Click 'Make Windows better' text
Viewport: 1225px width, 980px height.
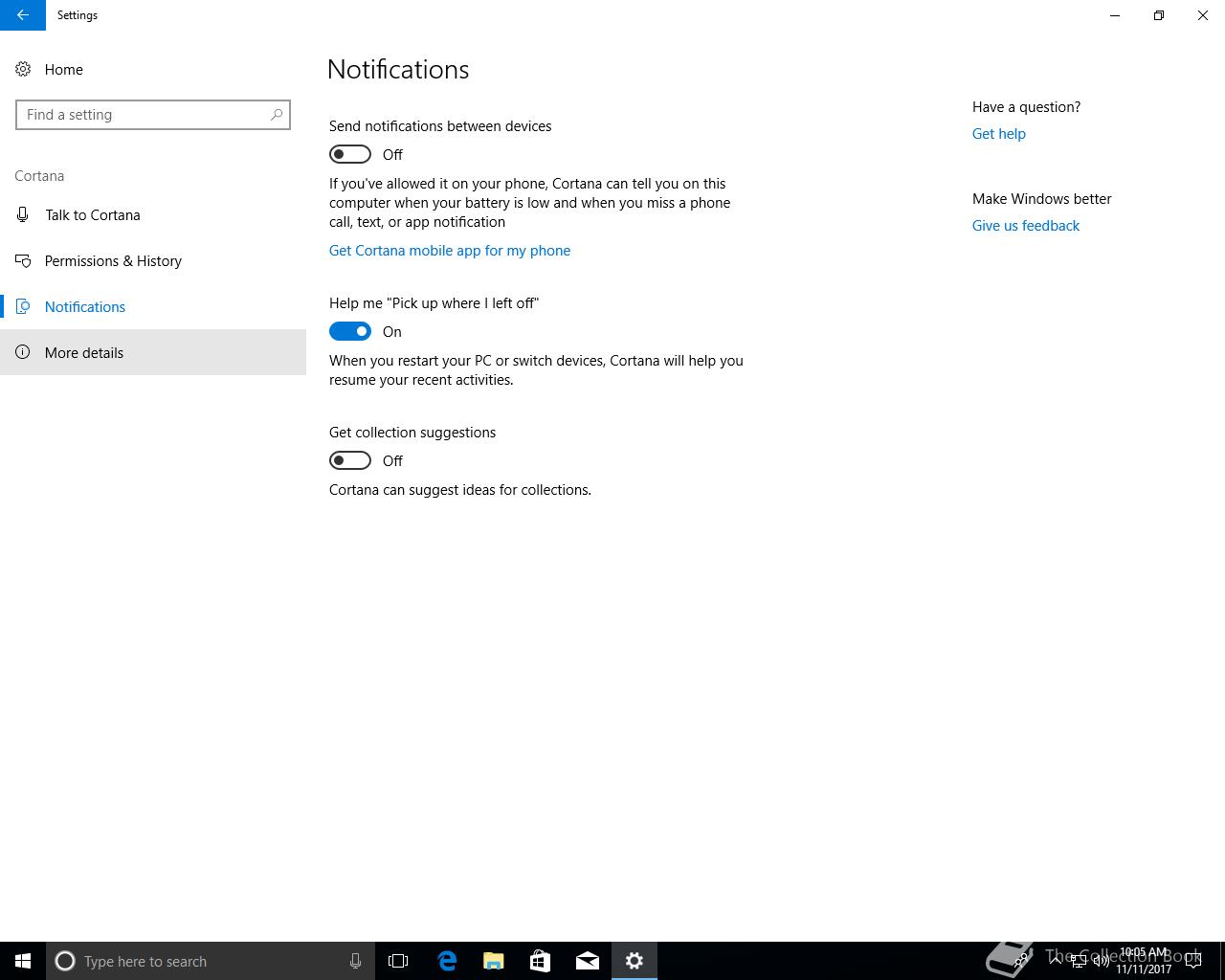[x=1042, y=199]
